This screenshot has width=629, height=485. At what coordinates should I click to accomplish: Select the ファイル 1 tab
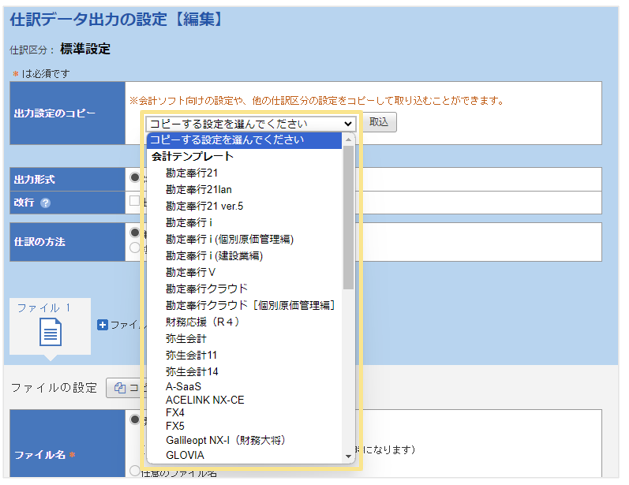[x=44, y=308]
